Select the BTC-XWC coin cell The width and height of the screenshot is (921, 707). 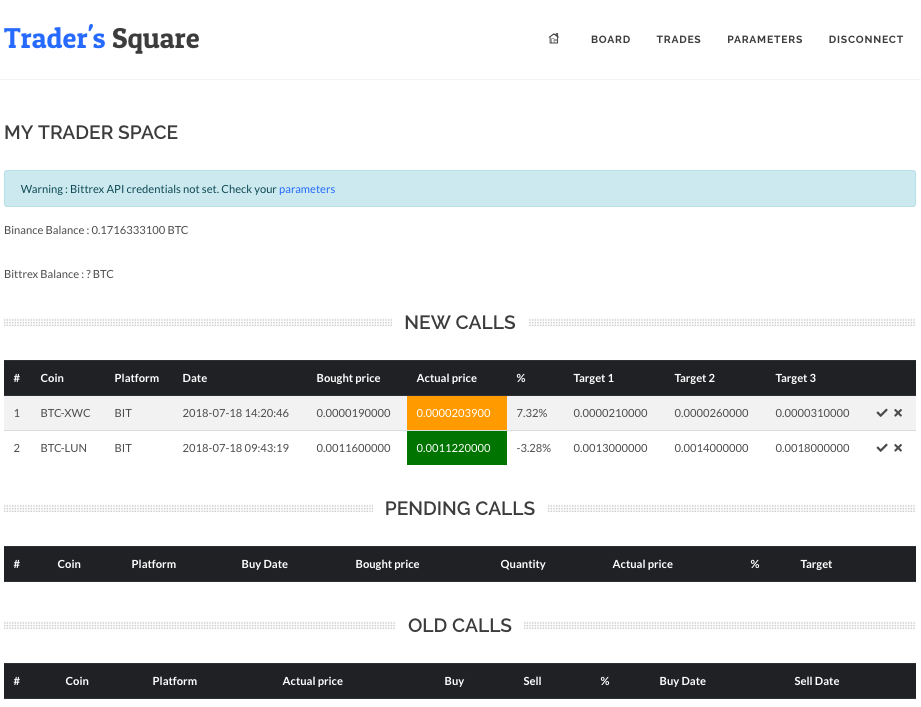point(65,413)
